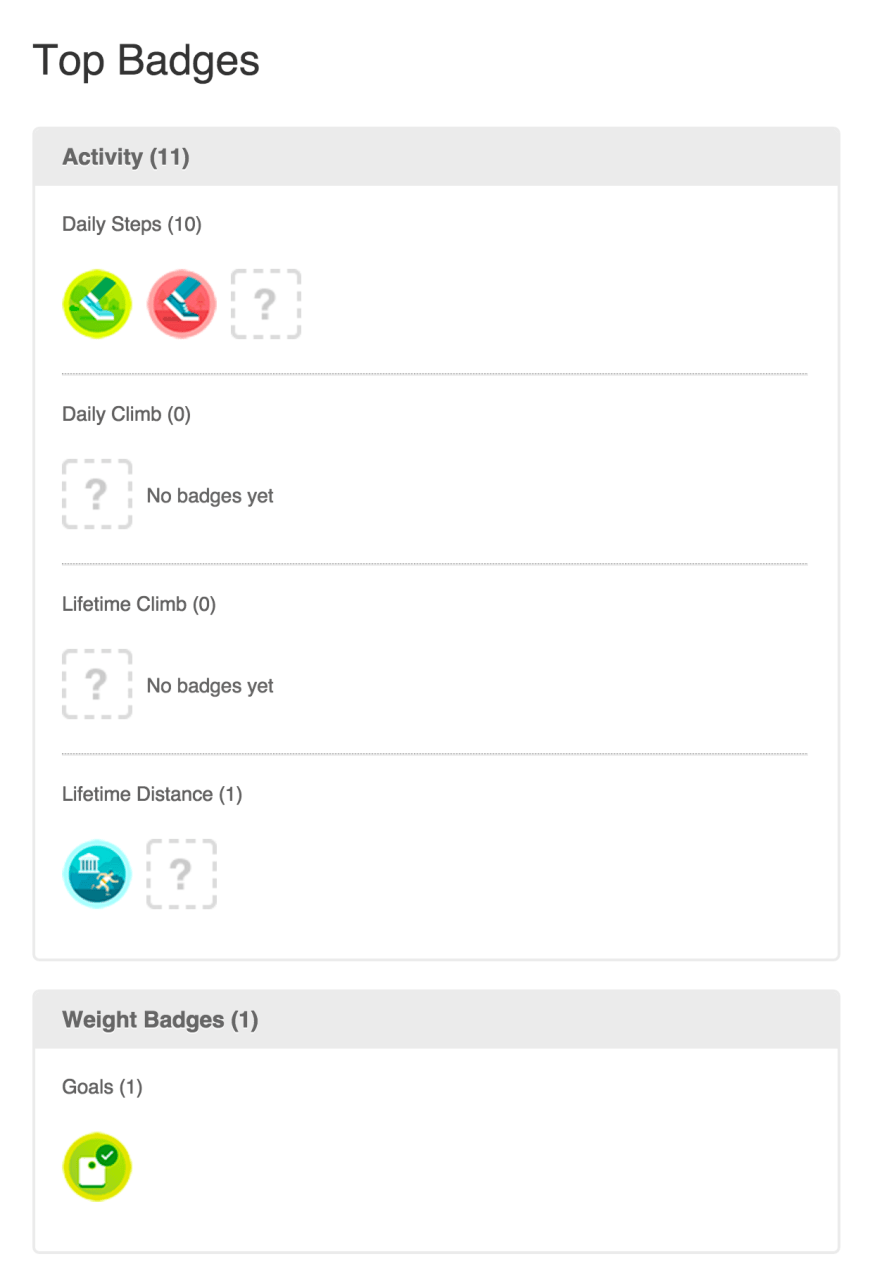Open the Lifetime Climb badge placeholder
870x1278 pixels.
click(97, 684)
